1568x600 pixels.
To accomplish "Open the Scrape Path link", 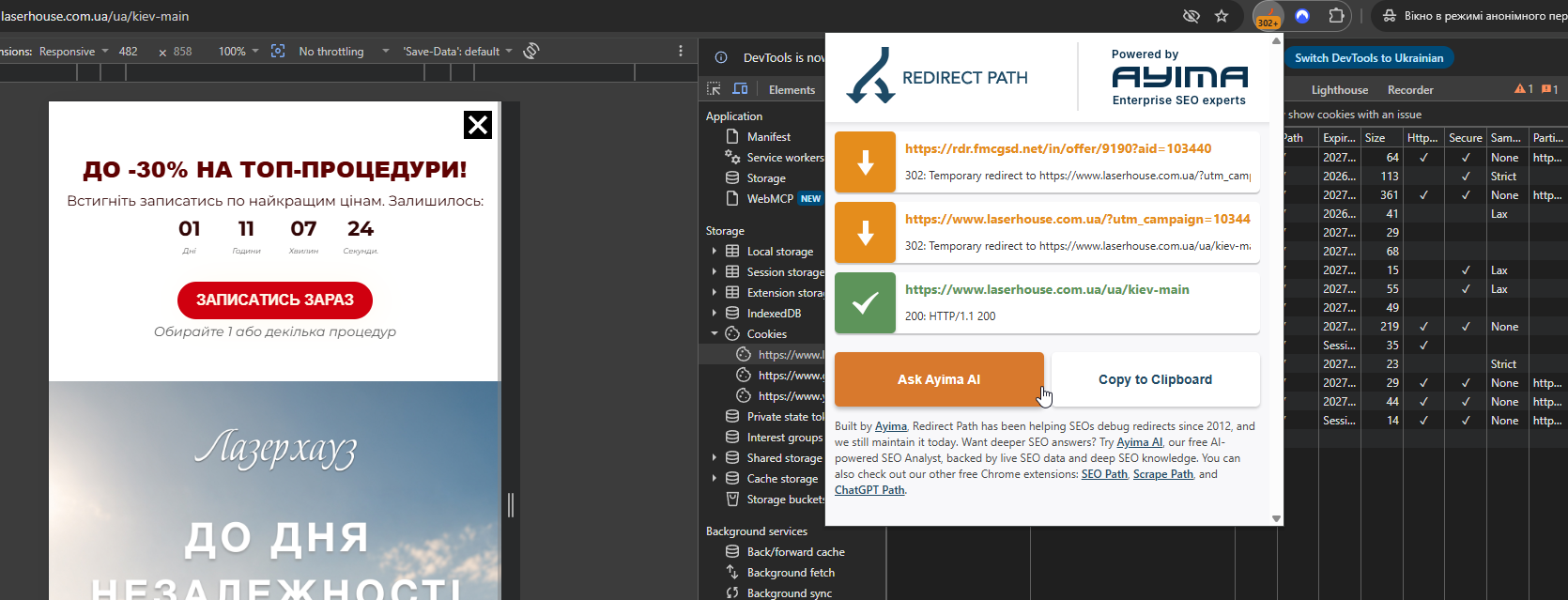I will 1162,474.
